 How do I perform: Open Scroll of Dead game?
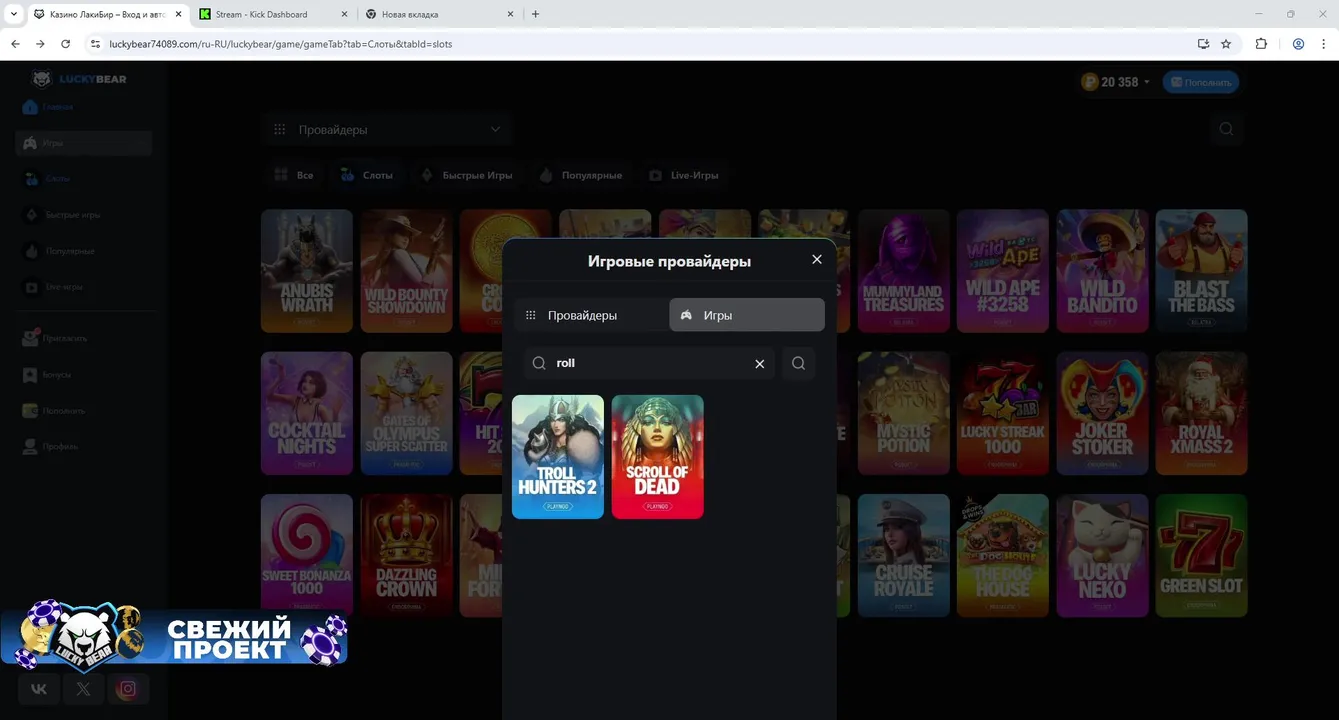click(x=657, y=457)
